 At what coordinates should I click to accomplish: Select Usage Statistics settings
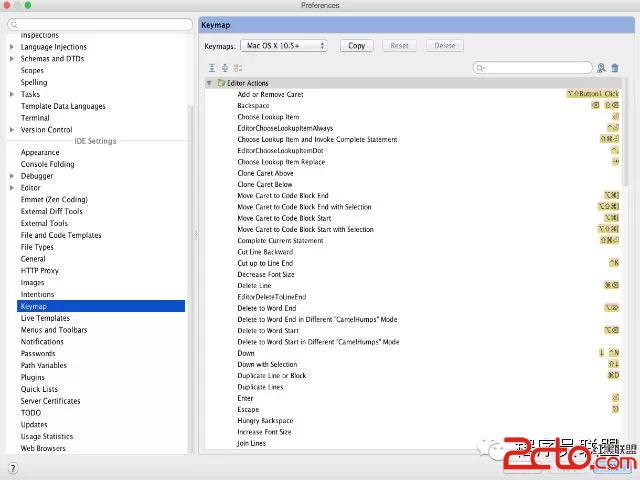(x=47, y=436)
